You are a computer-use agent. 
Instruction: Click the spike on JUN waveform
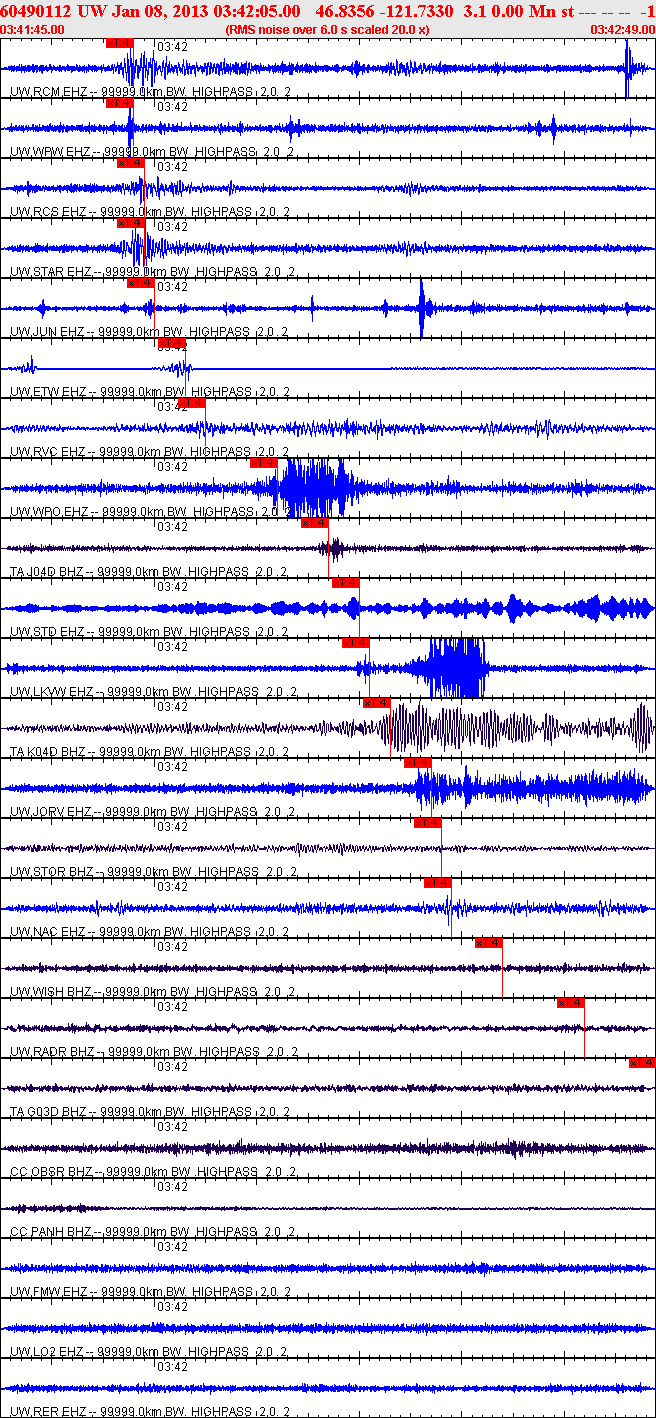pos(422,308)
